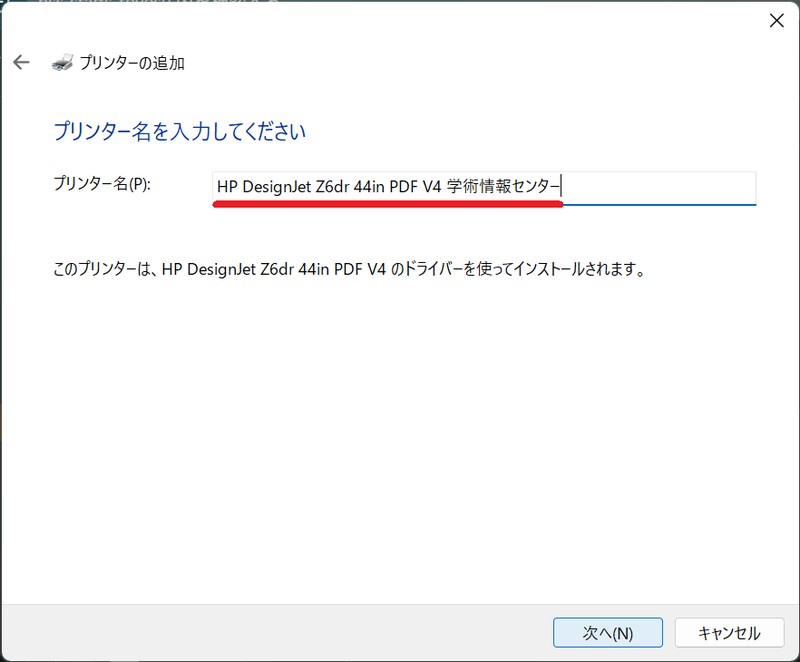Click the プリンターの追加 window title
This screenshot has height=662, width=800.
[x=132, y=63]
